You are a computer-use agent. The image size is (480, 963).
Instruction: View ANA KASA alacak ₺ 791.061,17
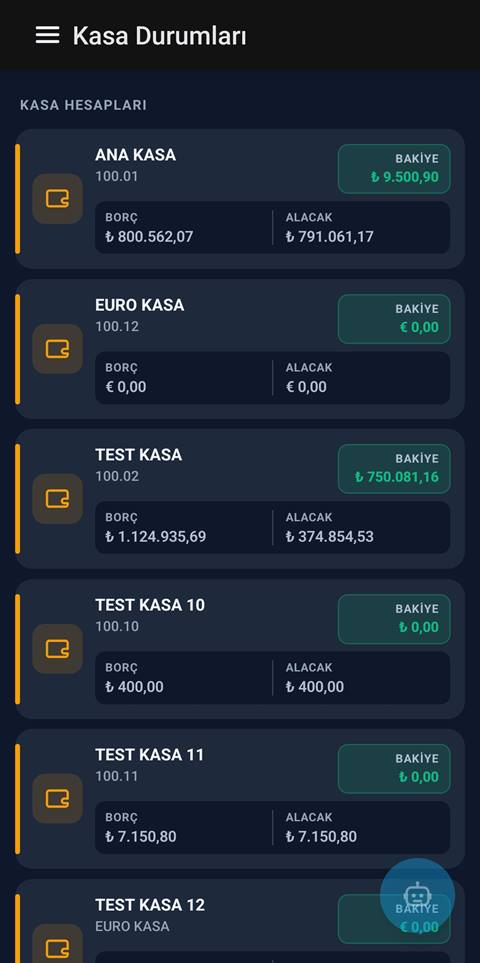pos(330,236)
